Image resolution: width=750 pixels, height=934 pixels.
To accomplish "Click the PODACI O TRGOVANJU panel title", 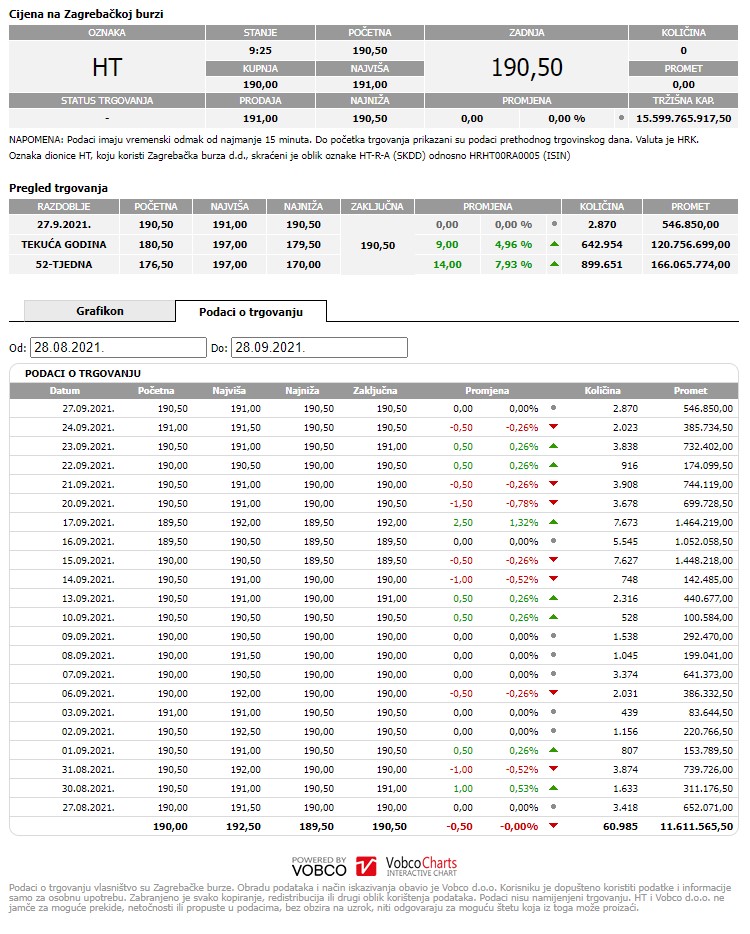I will pyautogui.click(x=83, y=373).
